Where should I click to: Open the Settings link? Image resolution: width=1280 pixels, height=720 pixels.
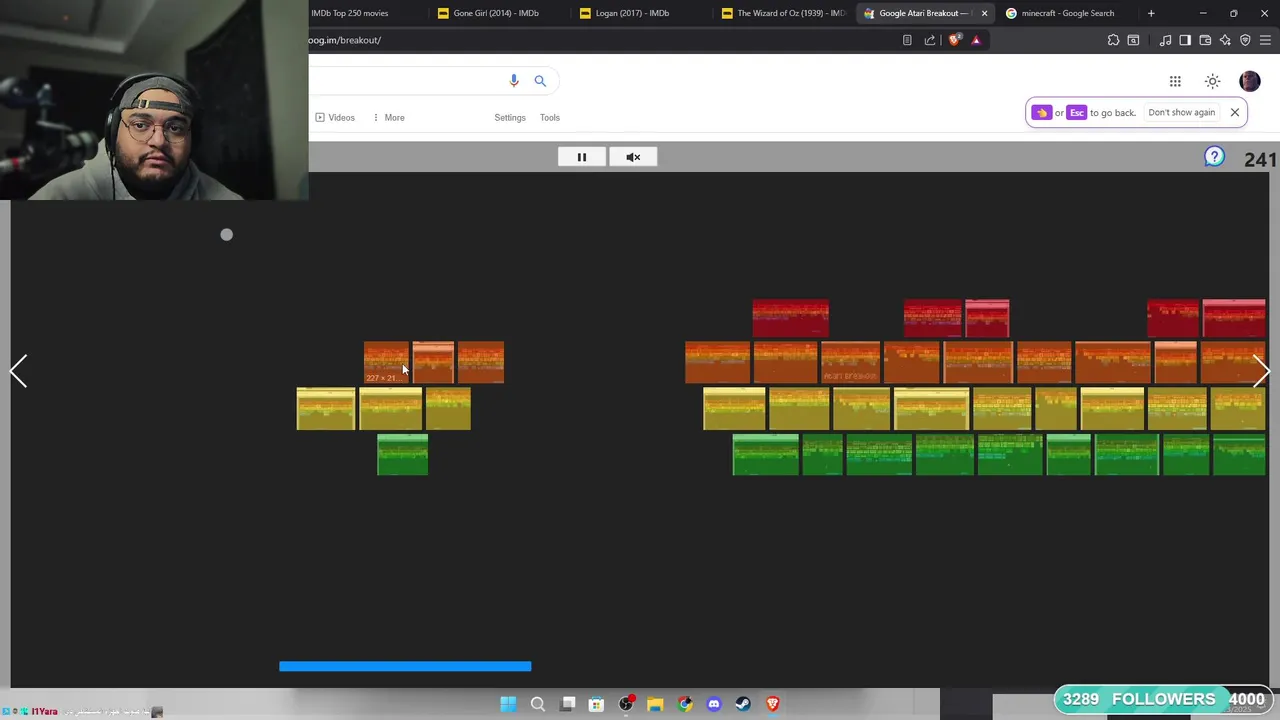click(509, 118)
